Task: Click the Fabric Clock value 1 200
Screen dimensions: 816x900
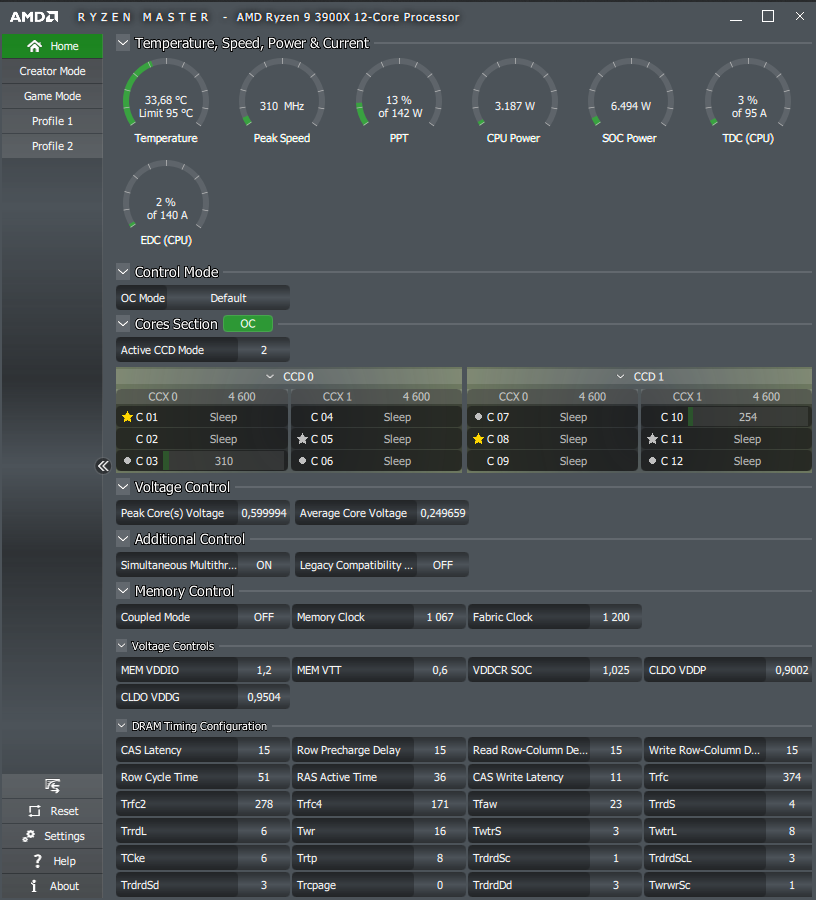Action: pos(616,617)
